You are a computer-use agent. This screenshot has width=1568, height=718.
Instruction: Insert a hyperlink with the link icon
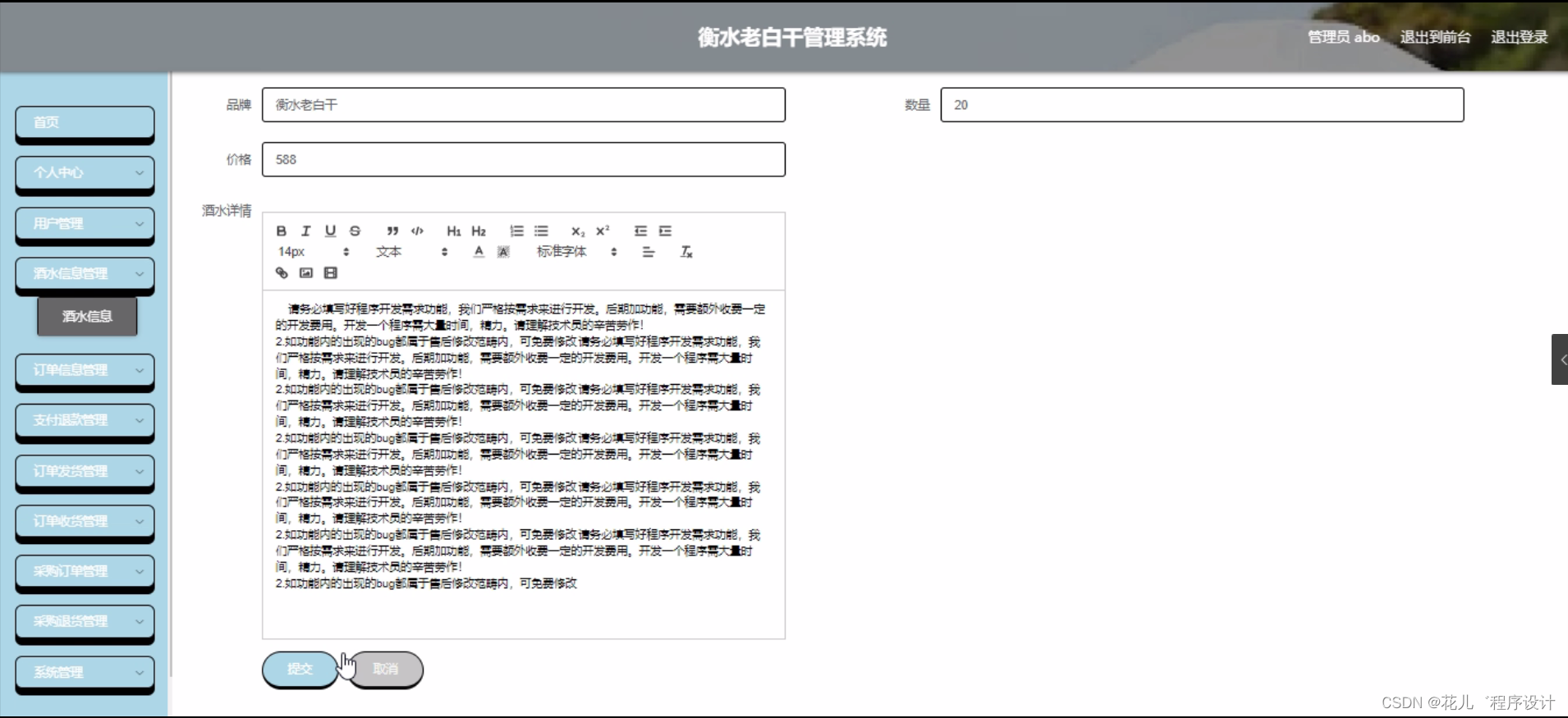(282, 272)
